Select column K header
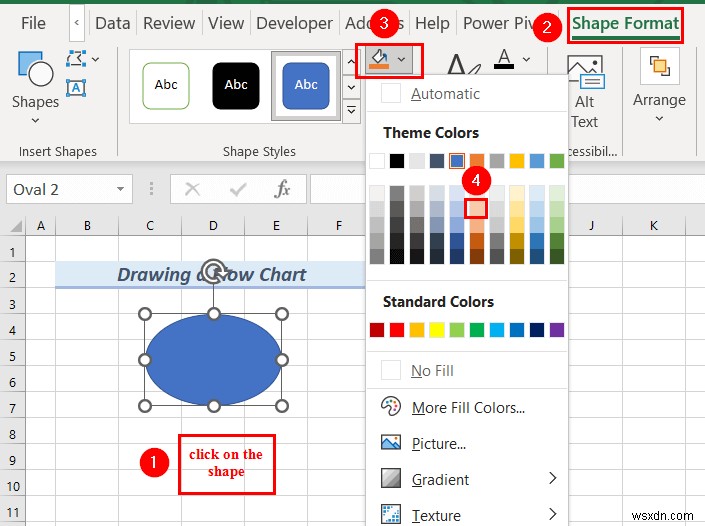This screenshot has height=526, width=705. (654, 225)
